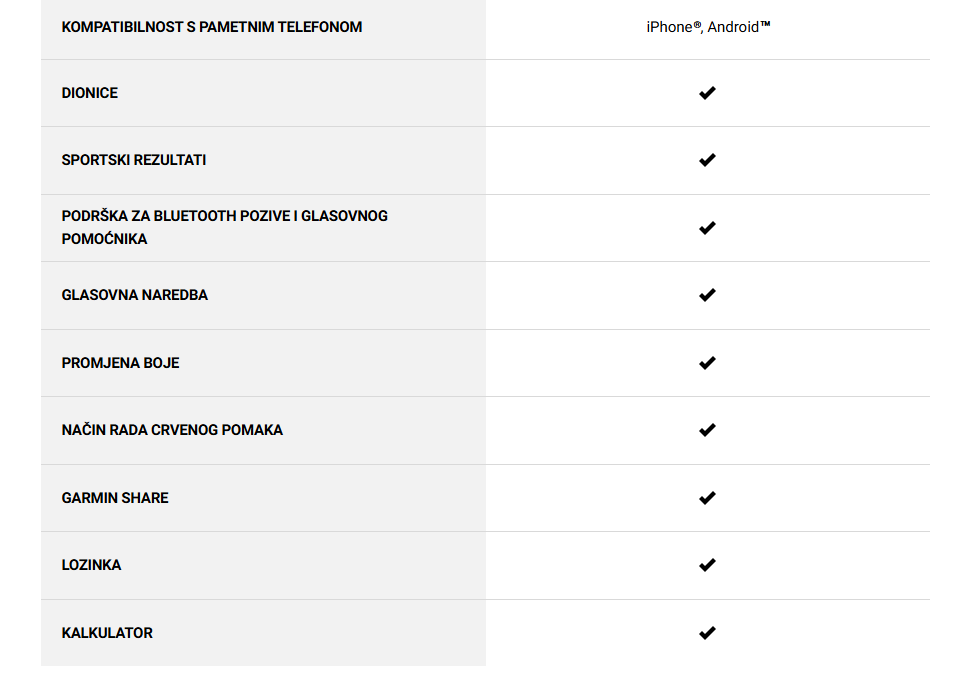Click the Sportski rezultati checkmark icon

click(x=707, y=160)
